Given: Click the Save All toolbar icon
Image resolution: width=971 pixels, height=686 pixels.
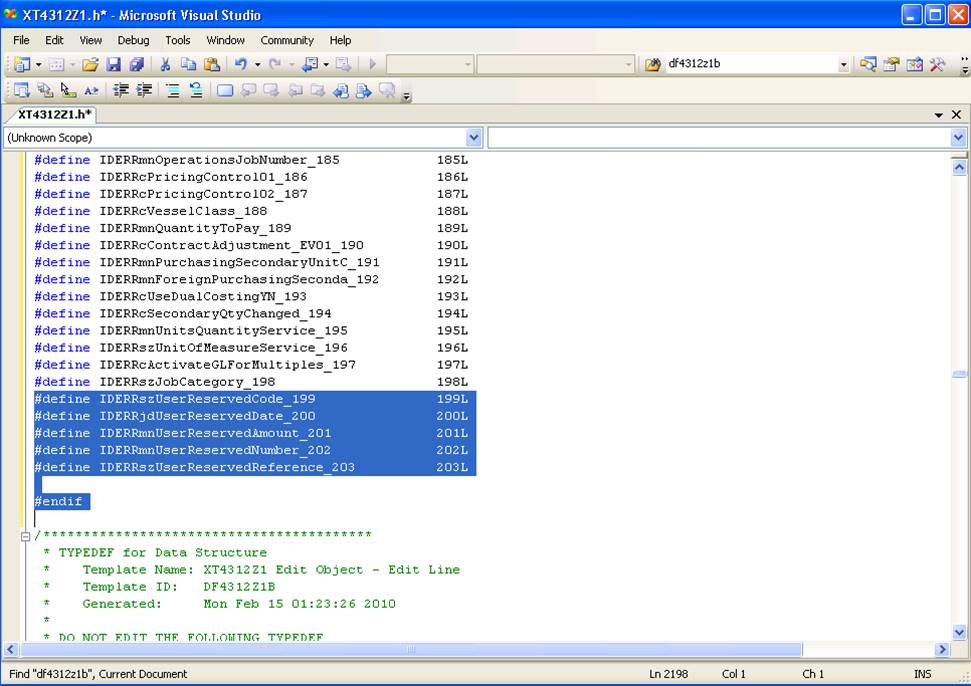Looking at the screenshot, I should [137, 64].
